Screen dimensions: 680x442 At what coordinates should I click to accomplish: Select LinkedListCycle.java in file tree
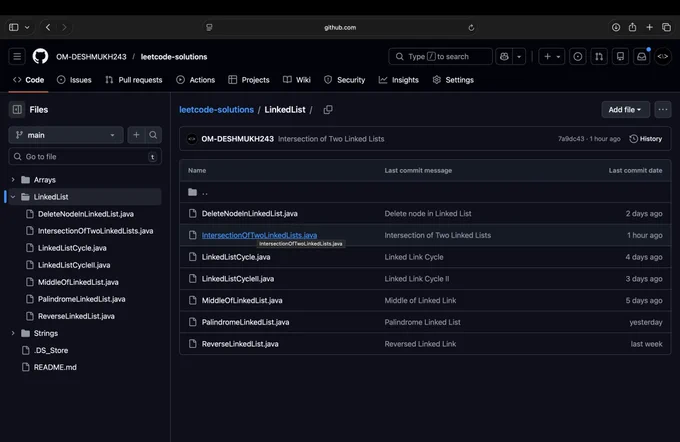pos(72,248)
